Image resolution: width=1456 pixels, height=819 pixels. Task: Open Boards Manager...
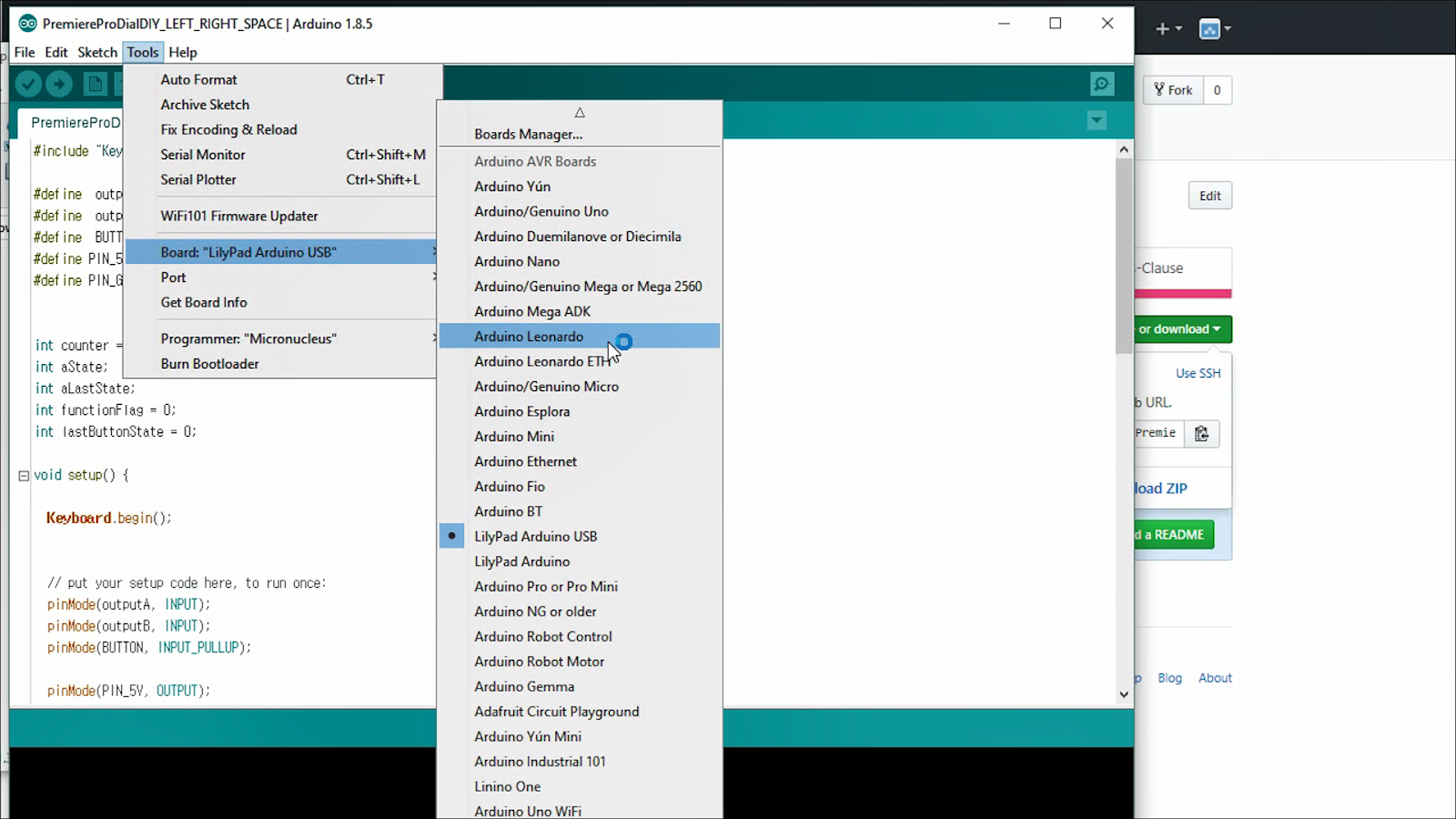point(580,134)
